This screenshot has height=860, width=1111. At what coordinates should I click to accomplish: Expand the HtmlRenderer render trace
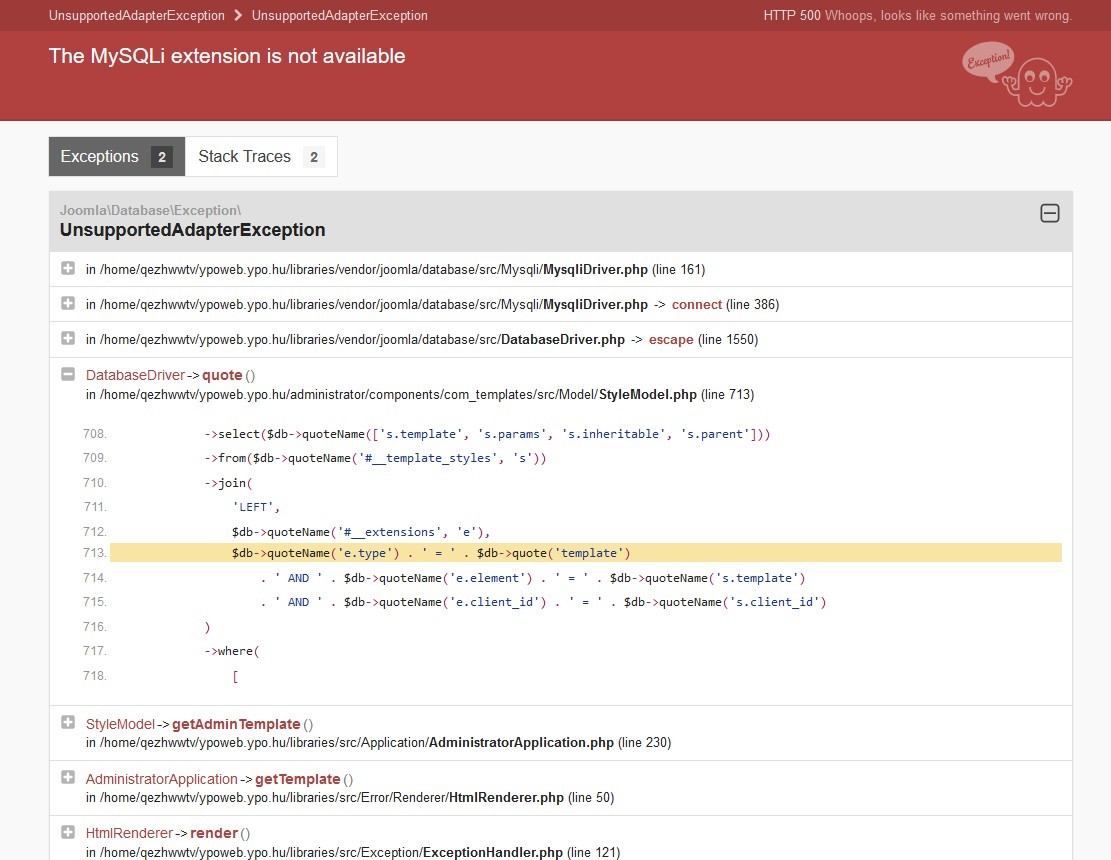tap(68, 832)
